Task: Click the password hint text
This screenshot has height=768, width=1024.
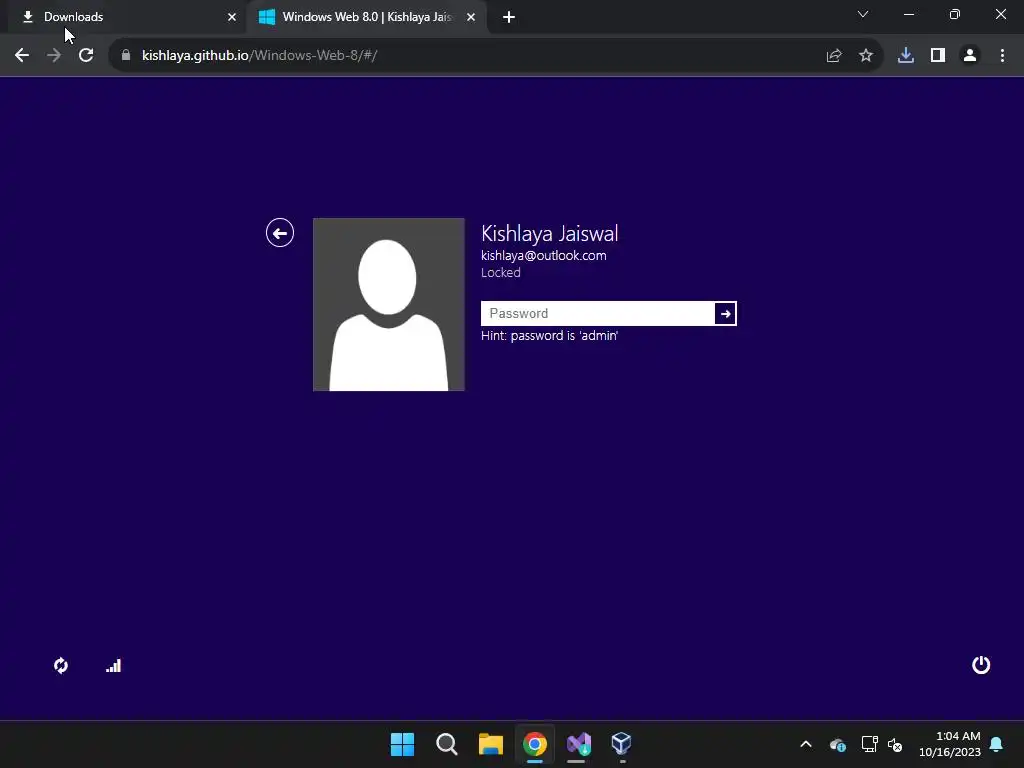Action: [x=549, y=336]
